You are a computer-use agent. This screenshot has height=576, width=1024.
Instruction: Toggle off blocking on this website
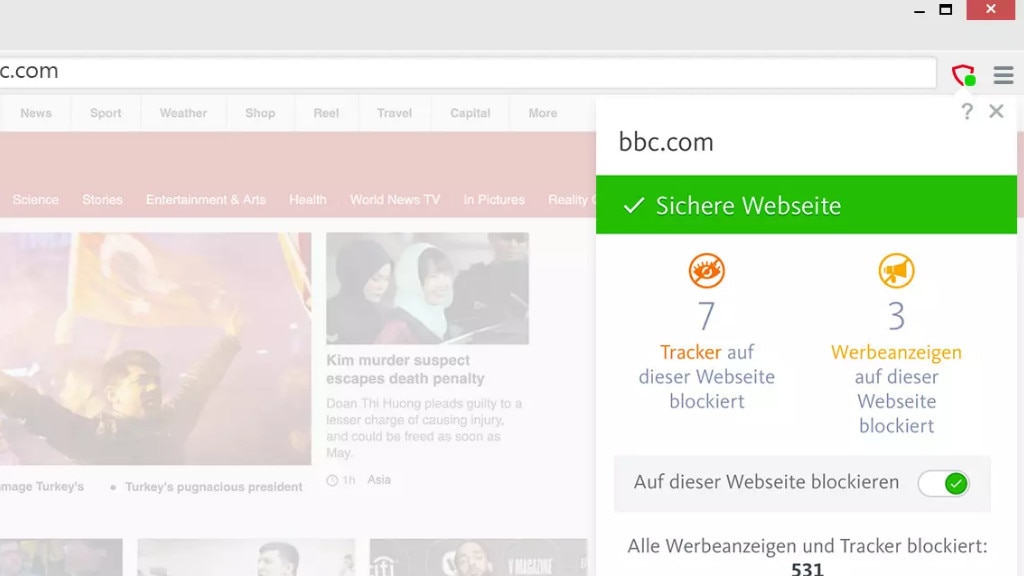click(944, 483)
